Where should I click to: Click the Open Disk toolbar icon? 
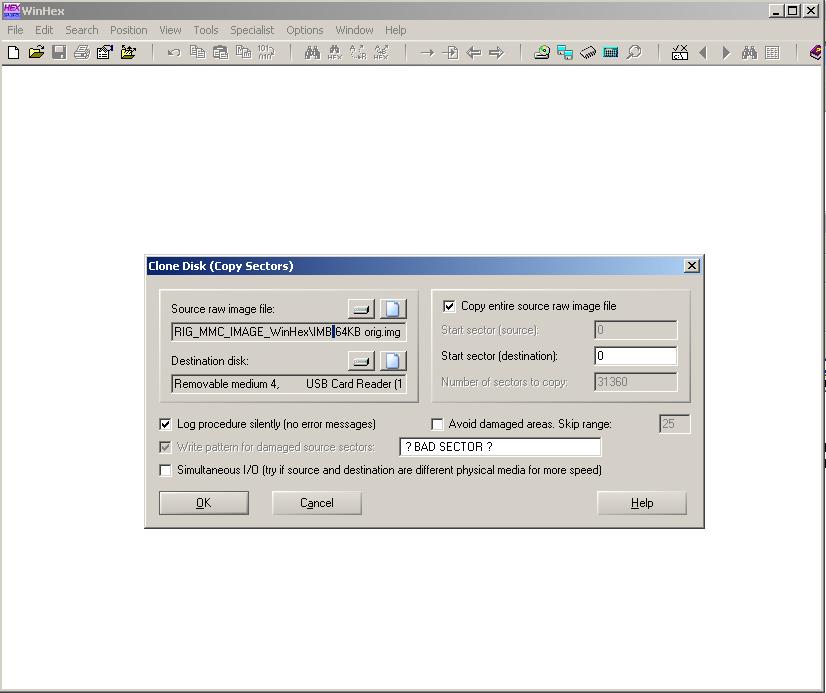coord(542,52)
